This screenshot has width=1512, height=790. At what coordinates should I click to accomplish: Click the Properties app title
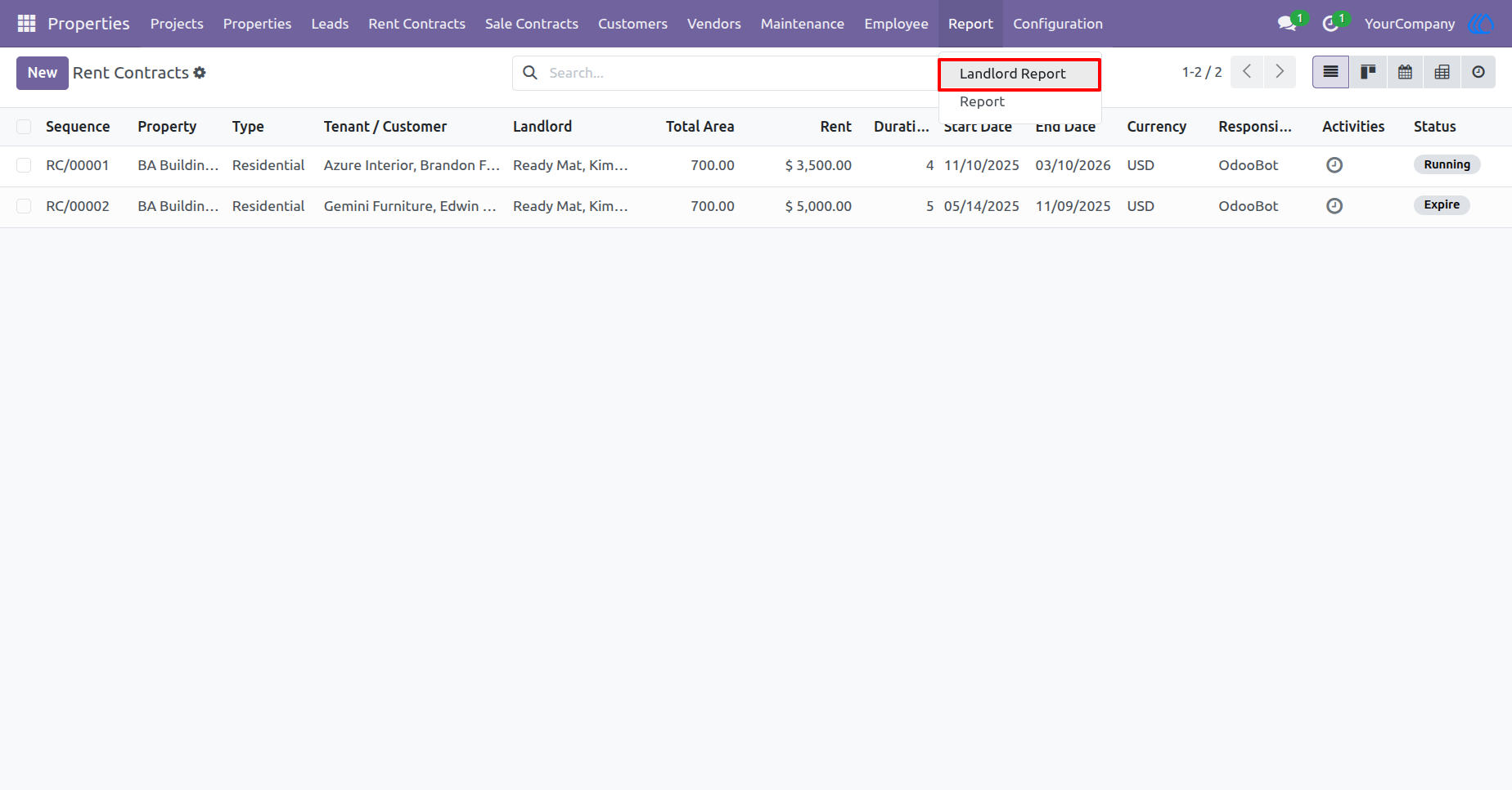coord(88,24)
